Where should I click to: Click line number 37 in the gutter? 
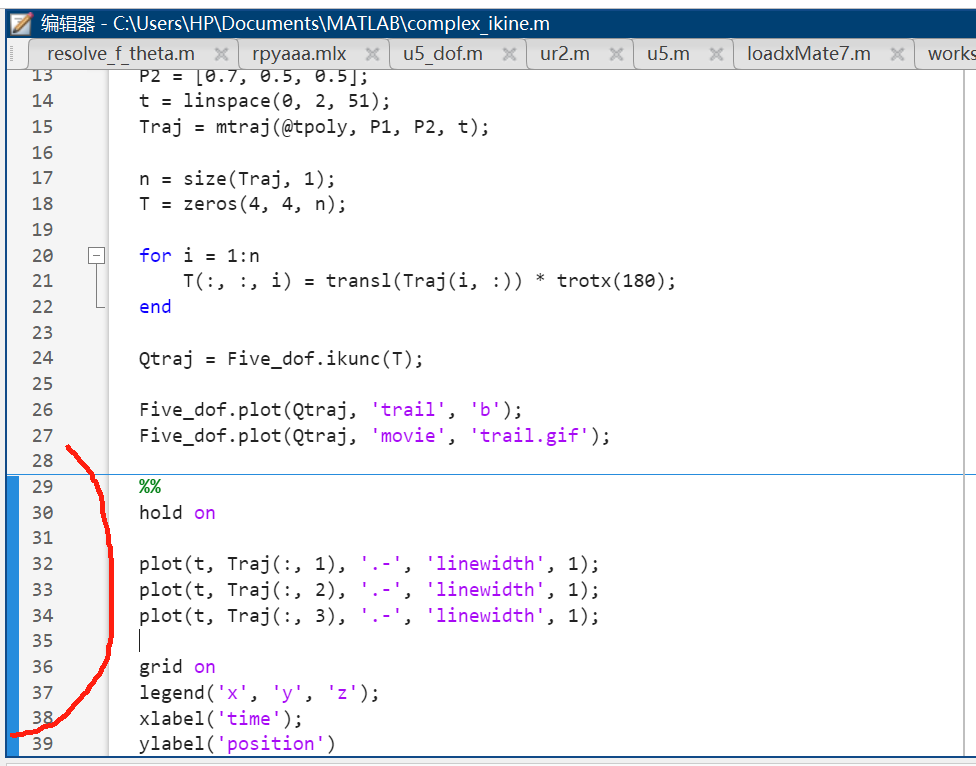(42, 693)
